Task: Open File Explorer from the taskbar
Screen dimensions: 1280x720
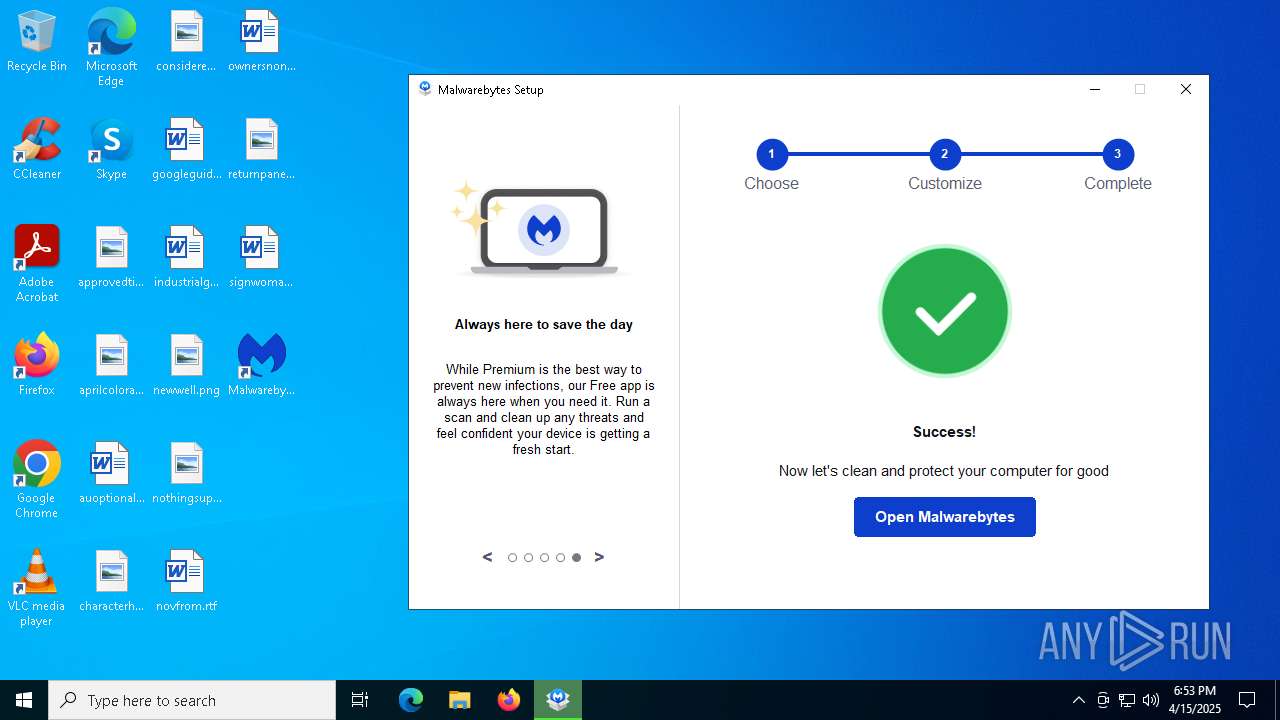Action: (x=460, y=700)
